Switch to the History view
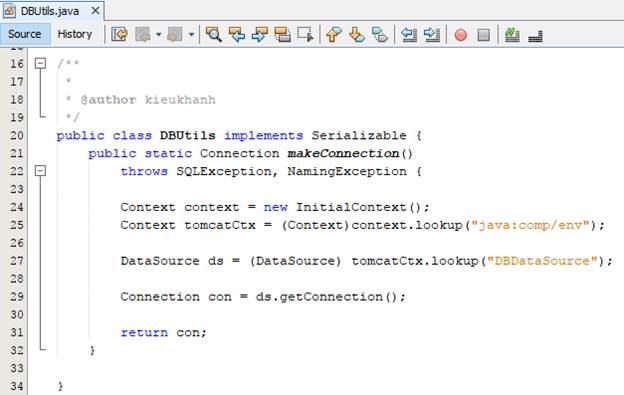Image resolution: width=624 pixels, height=395 pixels. 75,34
